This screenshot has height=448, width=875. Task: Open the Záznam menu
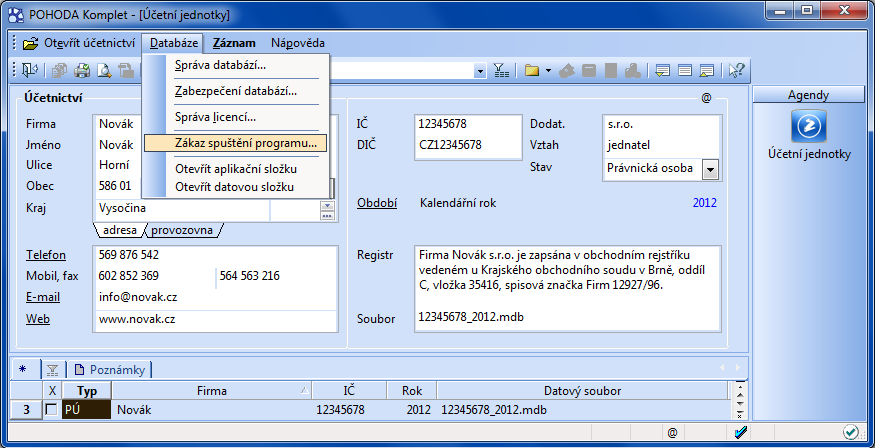click(234, 43)
